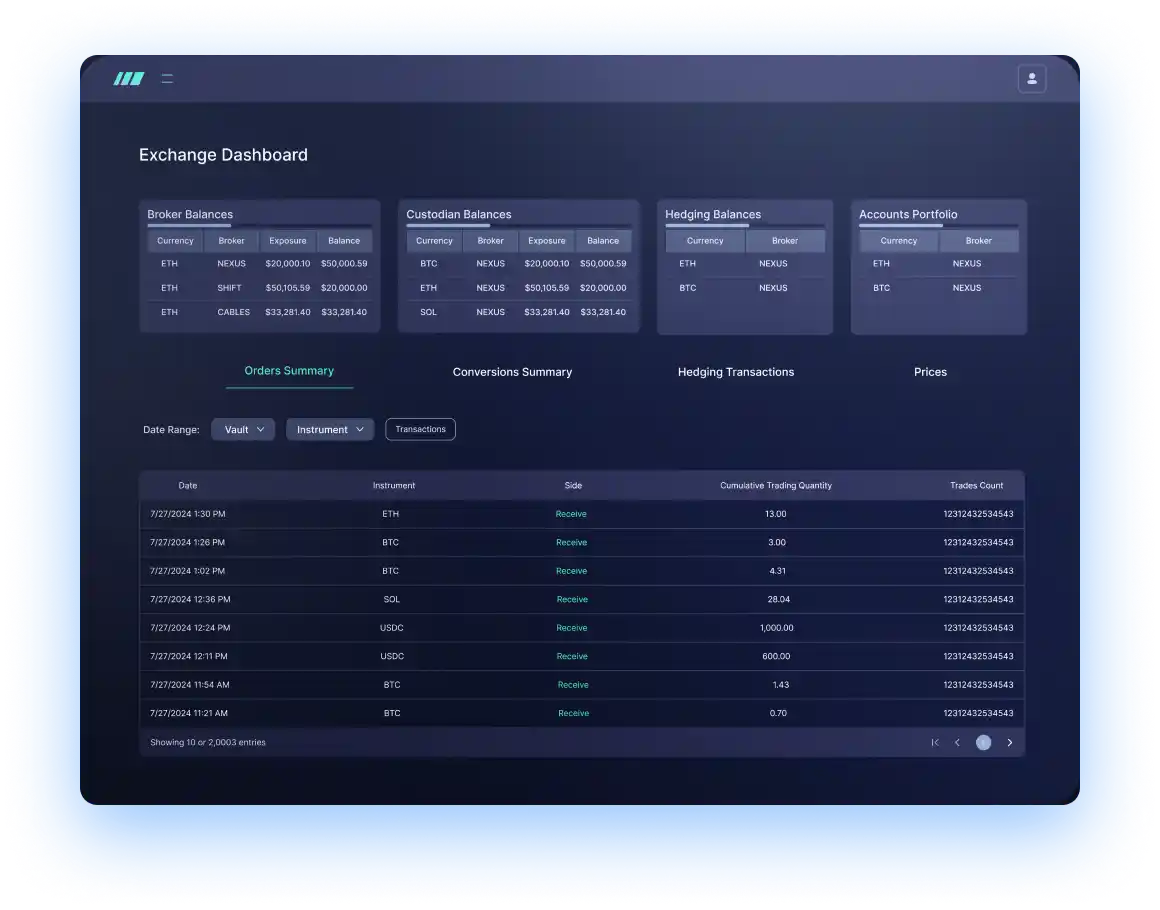Go to next page arrow

[1010, 743]
